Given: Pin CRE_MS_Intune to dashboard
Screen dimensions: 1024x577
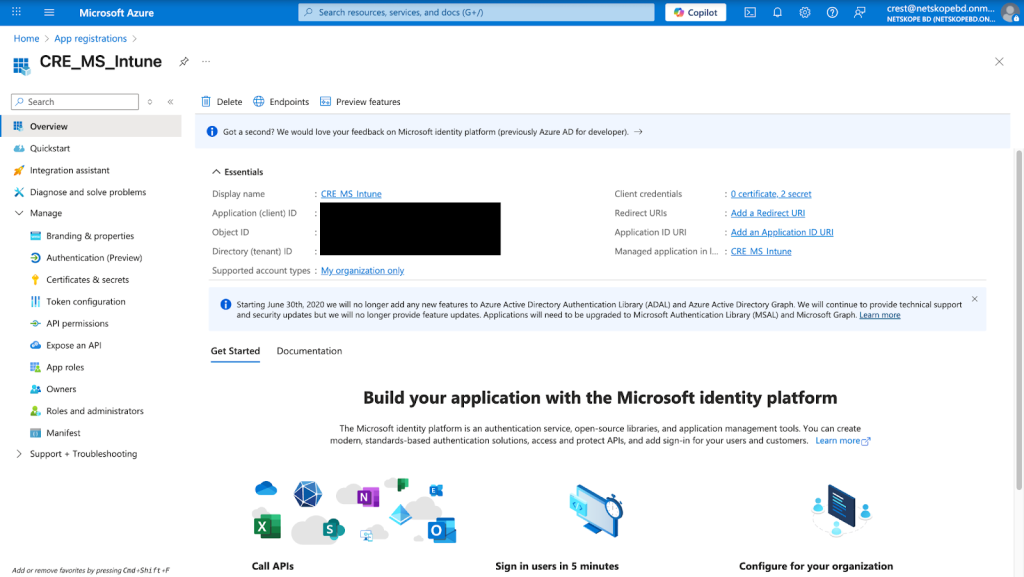Looking at the screenshot, I should pyautogui.click(x=184, y=61).
